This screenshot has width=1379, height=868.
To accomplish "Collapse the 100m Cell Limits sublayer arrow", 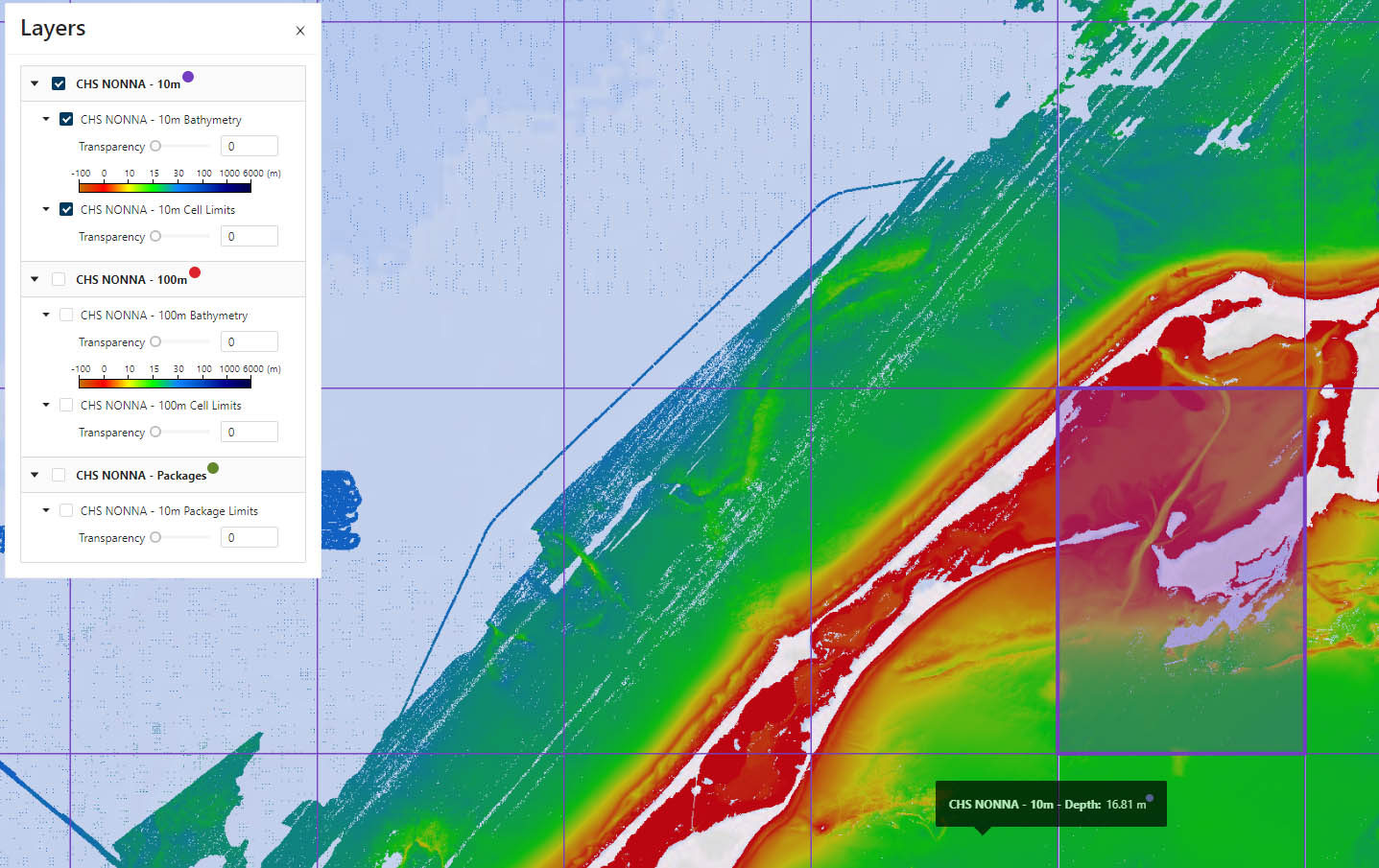I will pyautogui.click(x=45, y=405).
